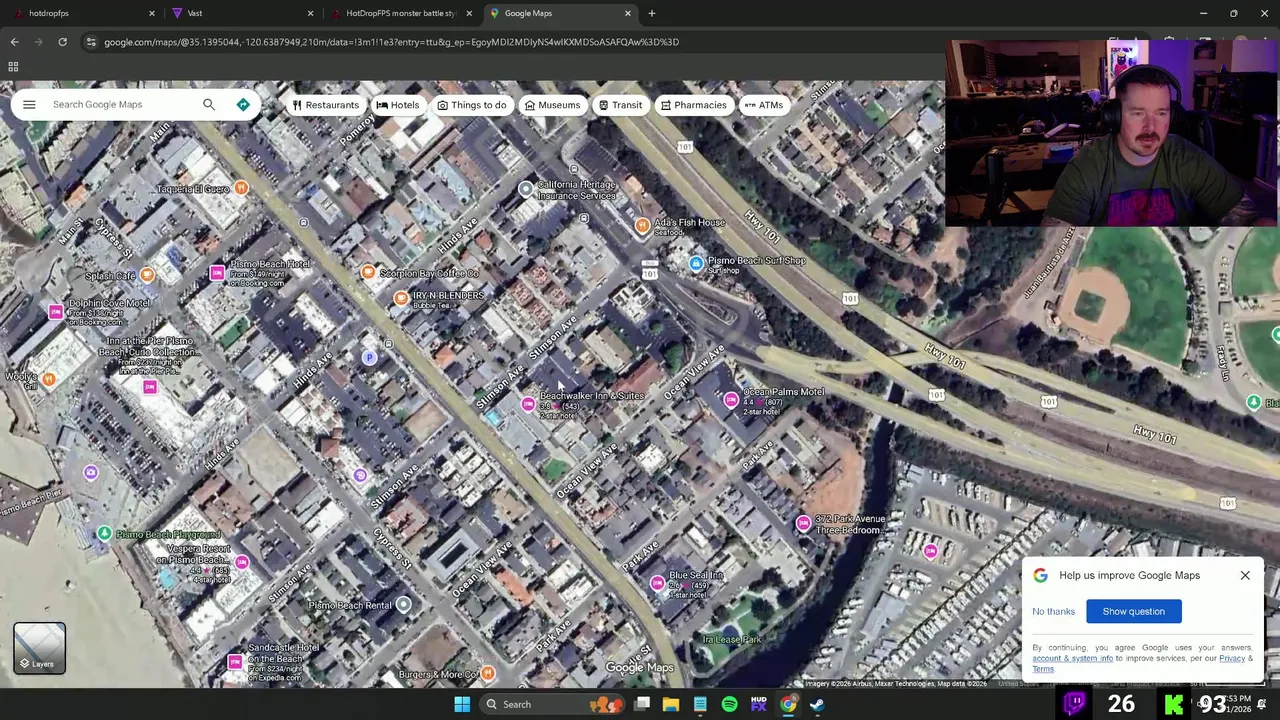1280x720 pixels.
Task: Select the Ocean Palms Motel hotel pin
Action: point(731,400)
